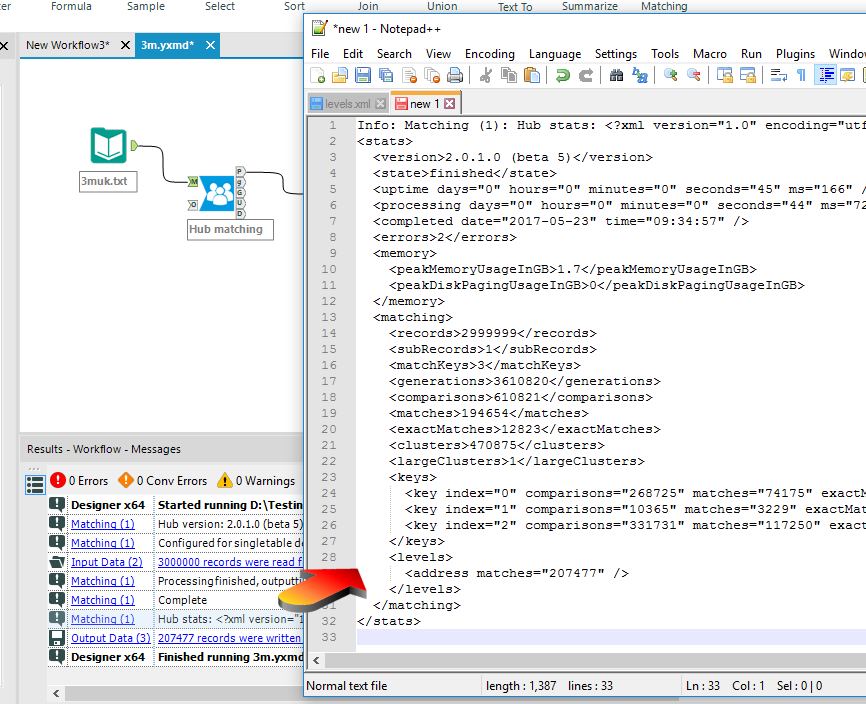
Task: Click the P output anchor of Hub matching
Action: coord(240,171)
